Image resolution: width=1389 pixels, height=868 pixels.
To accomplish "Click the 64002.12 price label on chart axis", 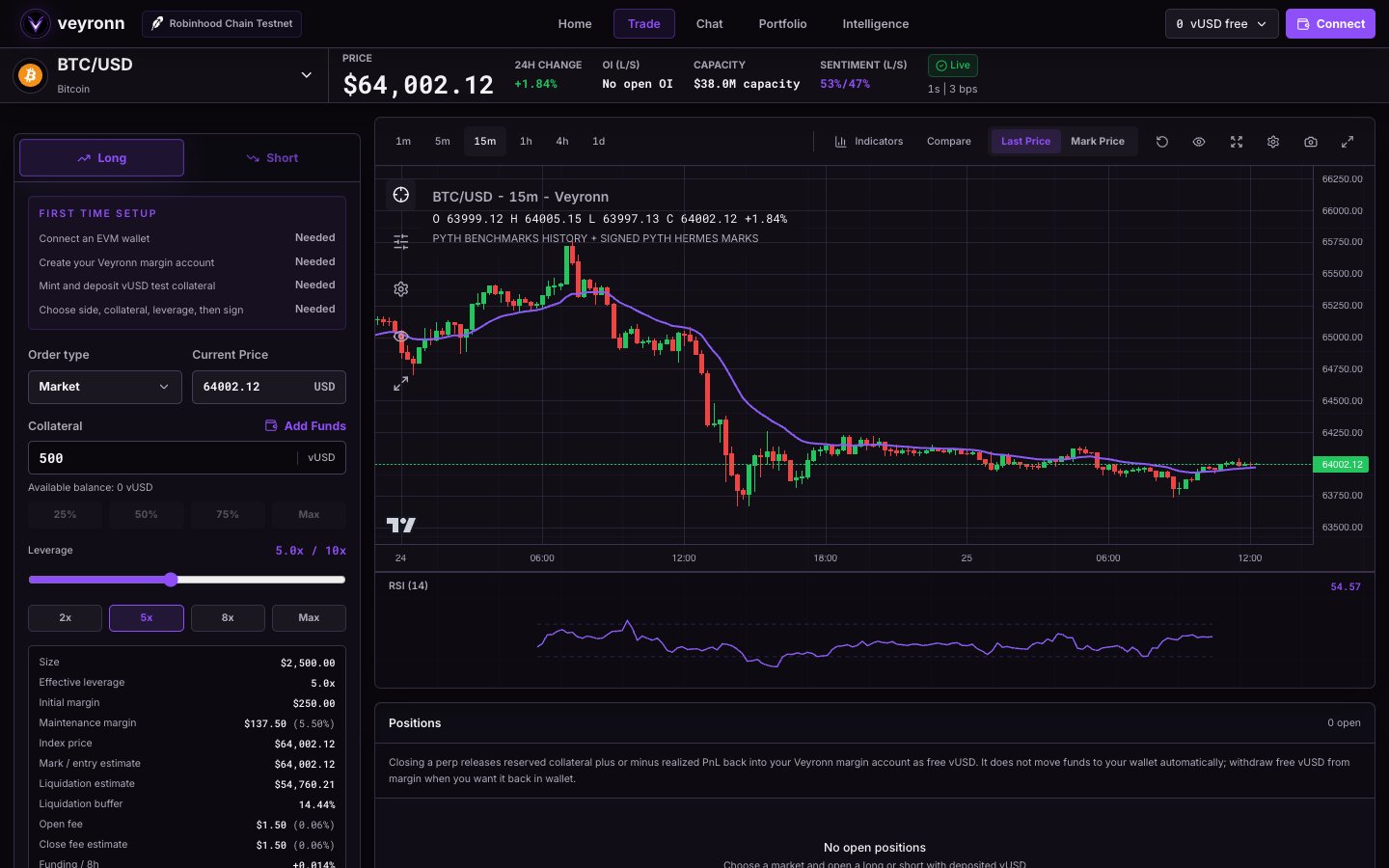I will tap(1342, 465).
